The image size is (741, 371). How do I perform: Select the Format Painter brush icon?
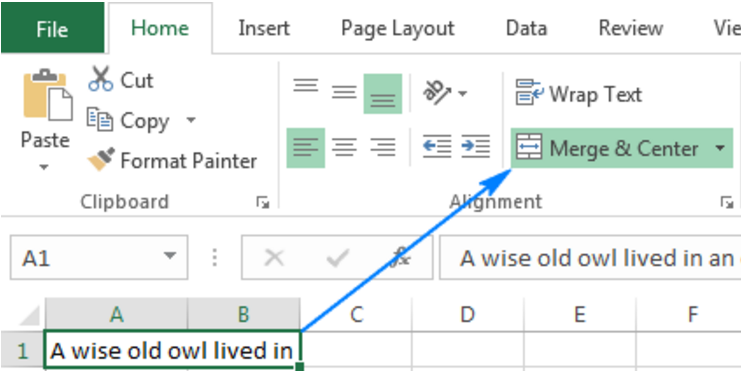point(101,160)
